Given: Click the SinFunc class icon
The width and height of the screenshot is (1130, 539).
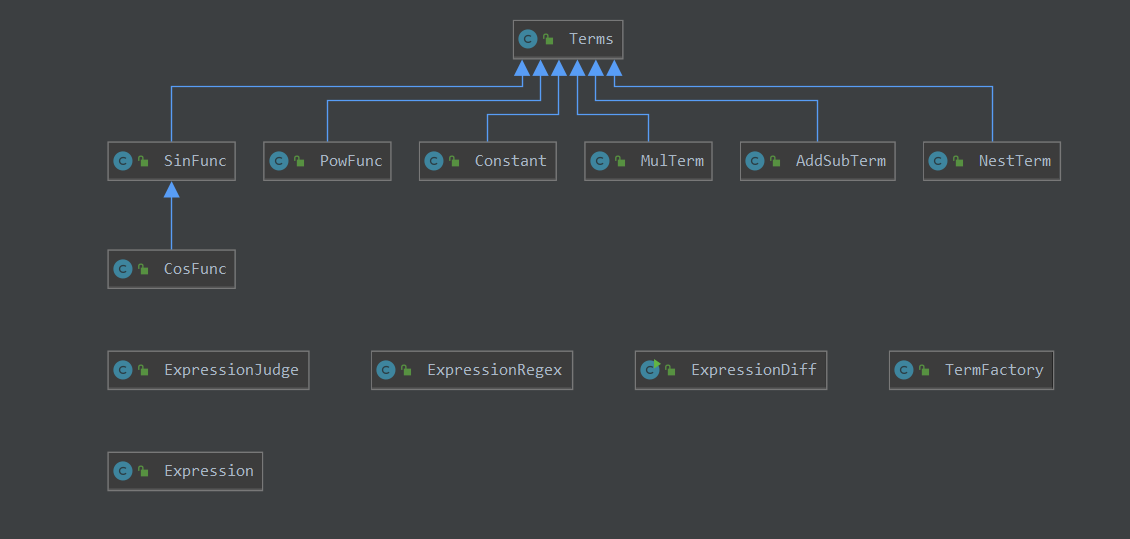Looking at the screenshot, I should point(123,161).
